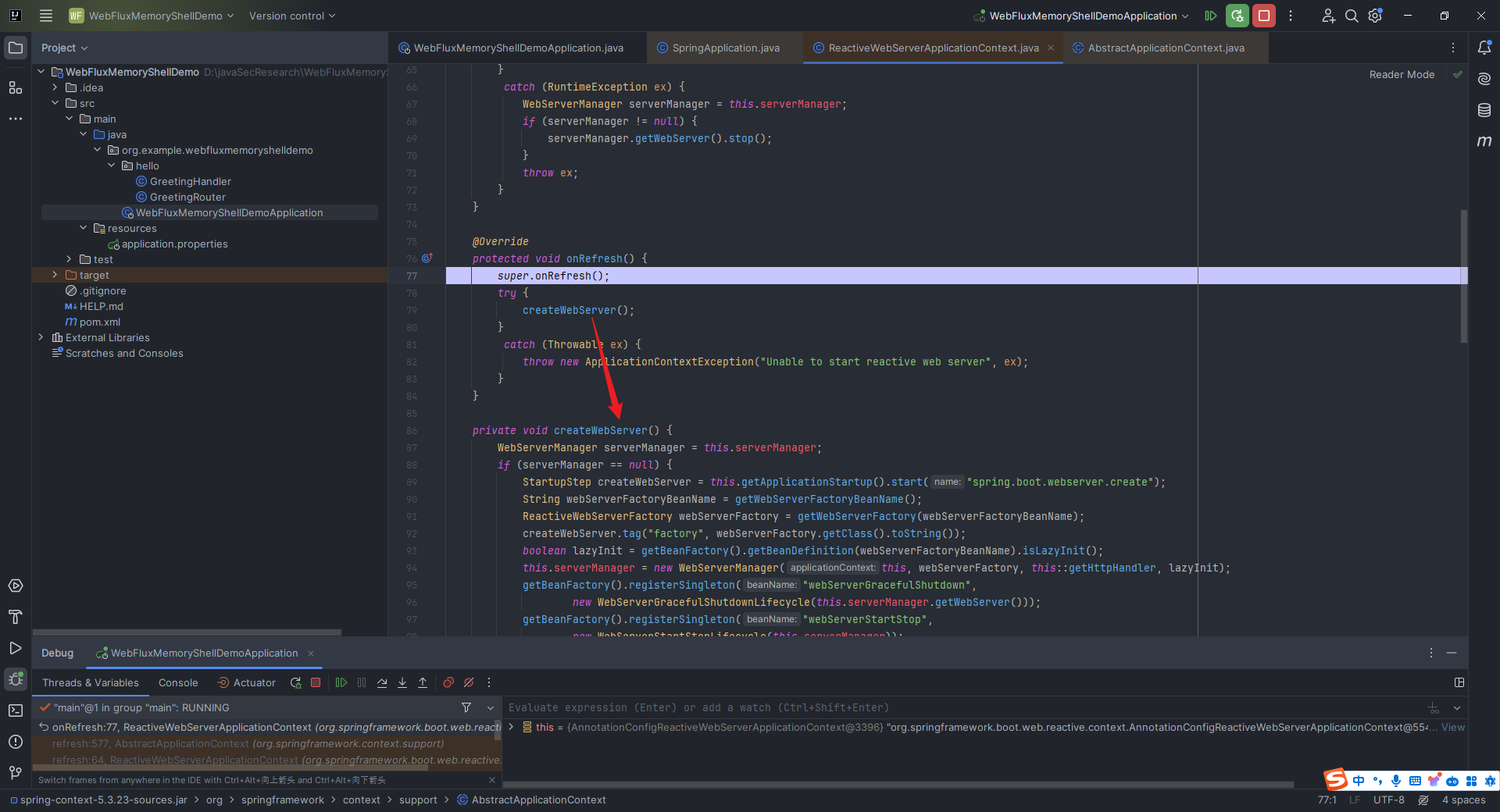Viewport: 1500px width, 812px height.
Task: Open the Maven tool window
Action: click(x=1484, y=141)
